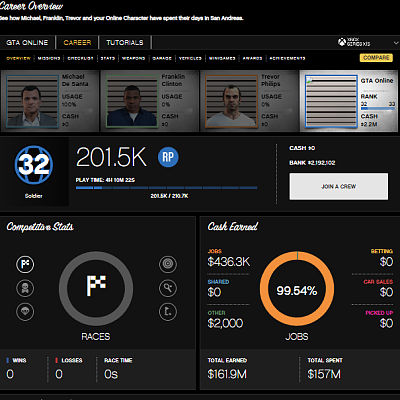This screenshot has width=400, height=400.
Task: Click the Losses count value
Action: (x=59, y=374)
